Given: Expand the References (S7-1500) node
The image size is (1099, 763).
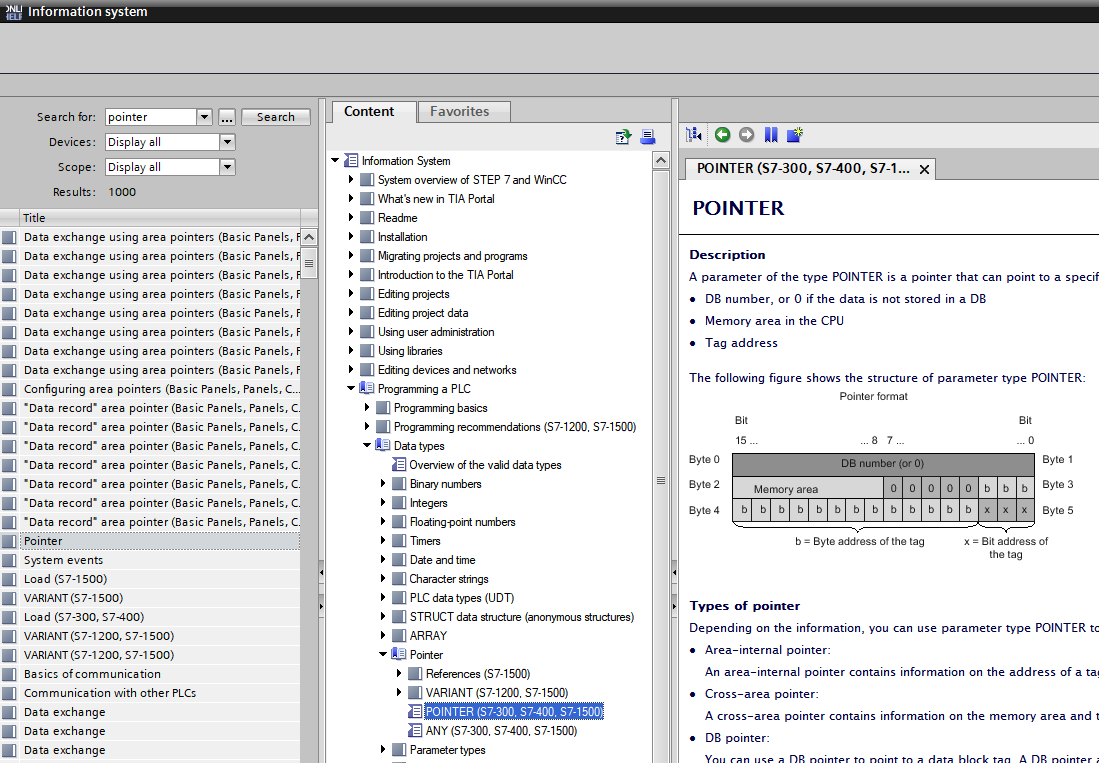Looking at the screenshot, I should (399, 674).
